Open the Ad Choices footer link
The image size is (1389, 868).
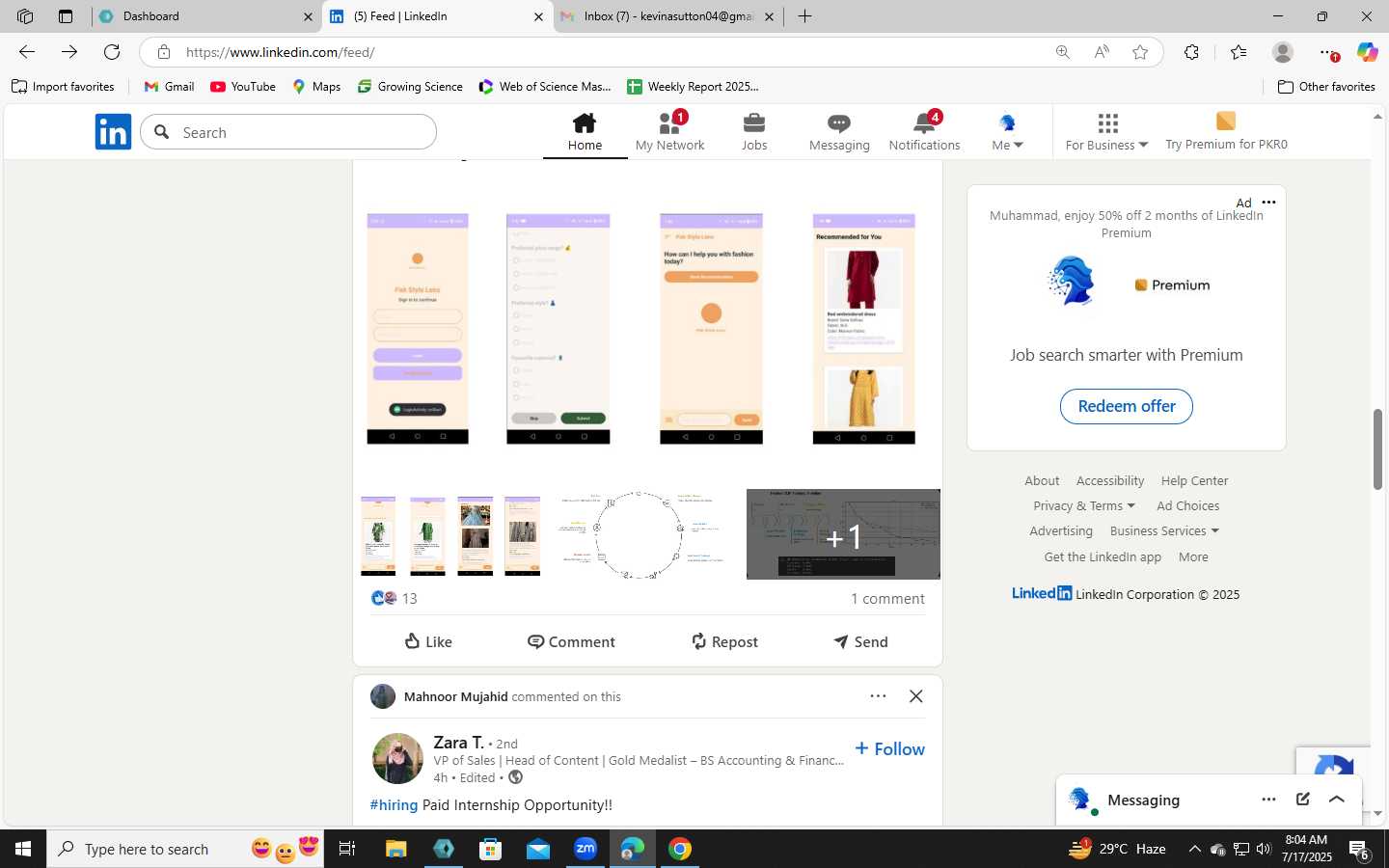[x=1187, y=505]
